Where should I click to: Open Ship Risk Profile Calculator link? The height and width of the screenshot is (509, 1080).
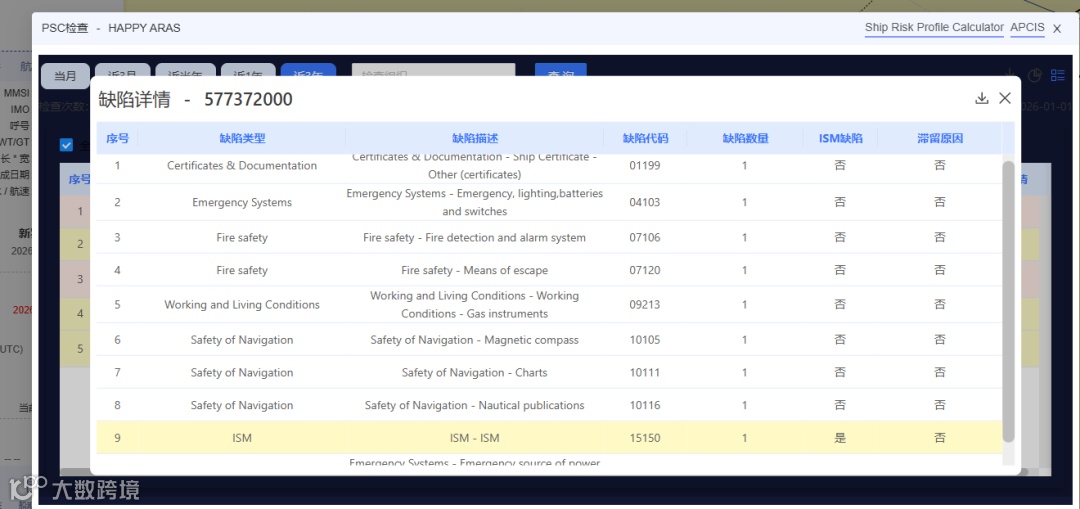tap(934, 28)
